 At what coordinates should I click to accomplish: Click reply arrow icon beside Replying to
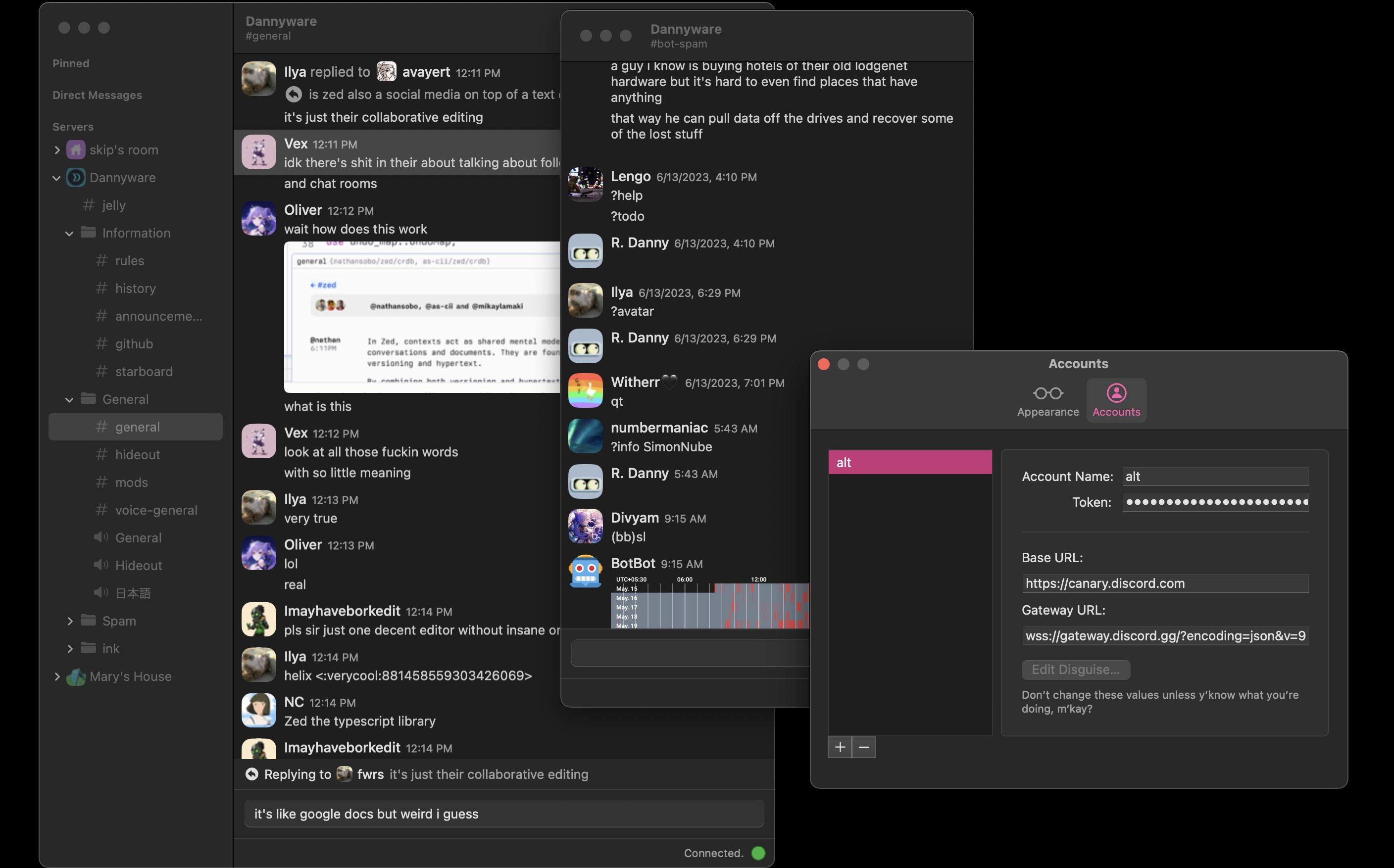(252, 774)
